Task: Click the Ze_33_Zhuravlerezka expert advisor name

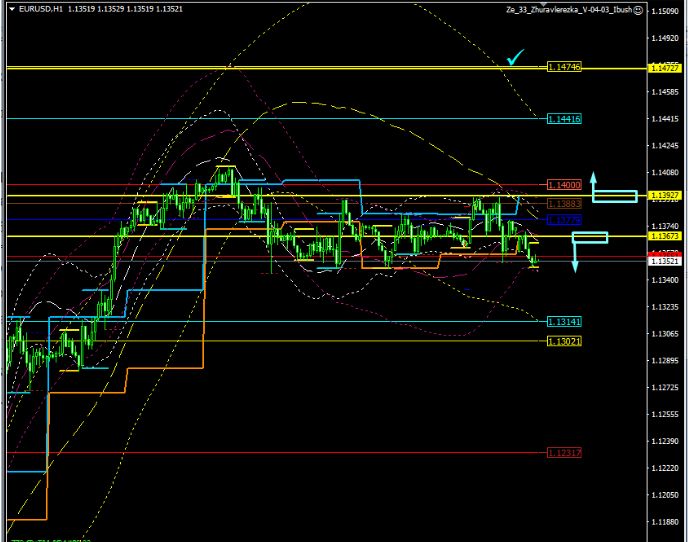Action: click(x=580, y=10)
